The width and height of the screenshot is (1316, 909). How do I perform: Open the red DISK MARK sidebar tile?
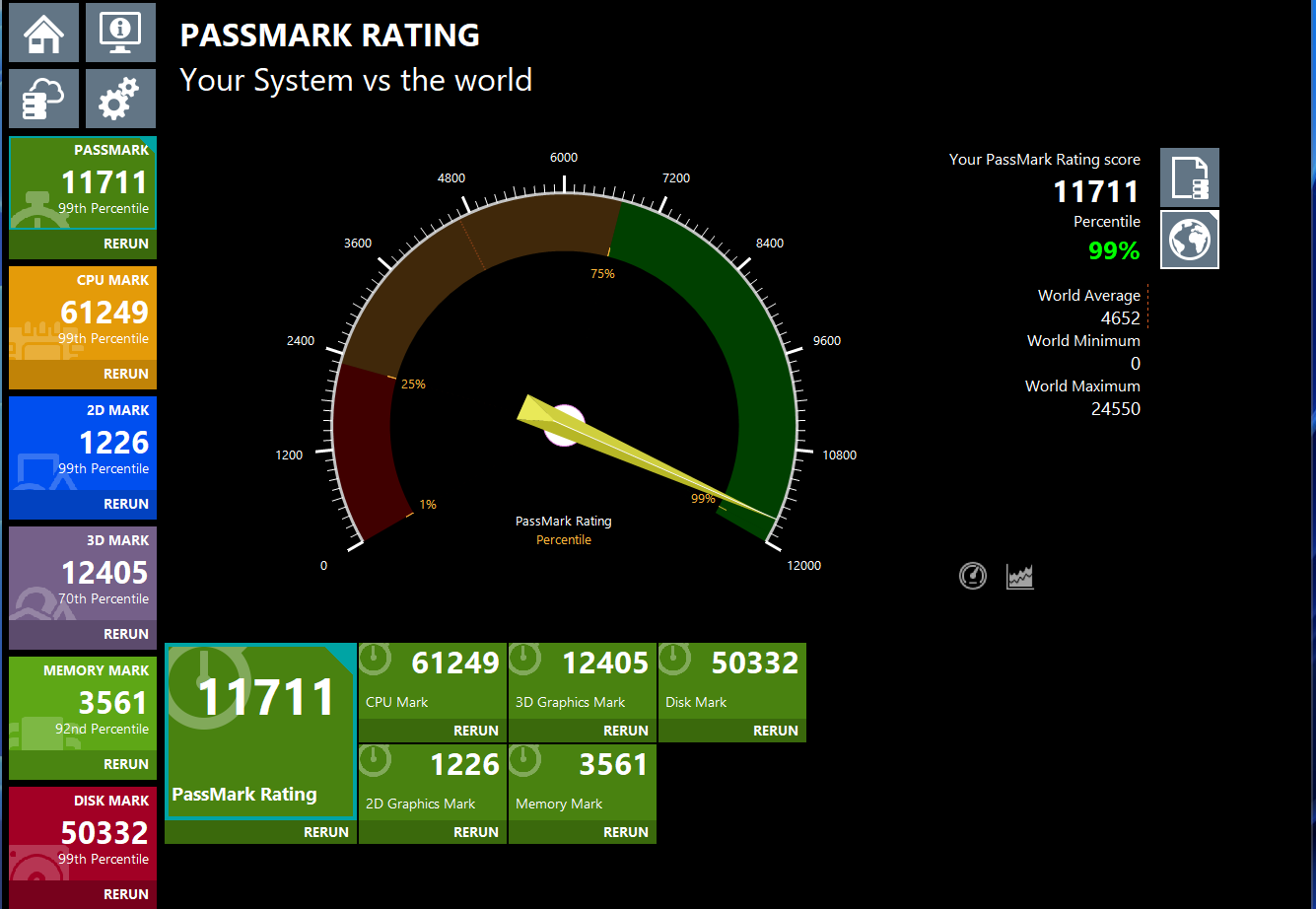coord(83,834)
